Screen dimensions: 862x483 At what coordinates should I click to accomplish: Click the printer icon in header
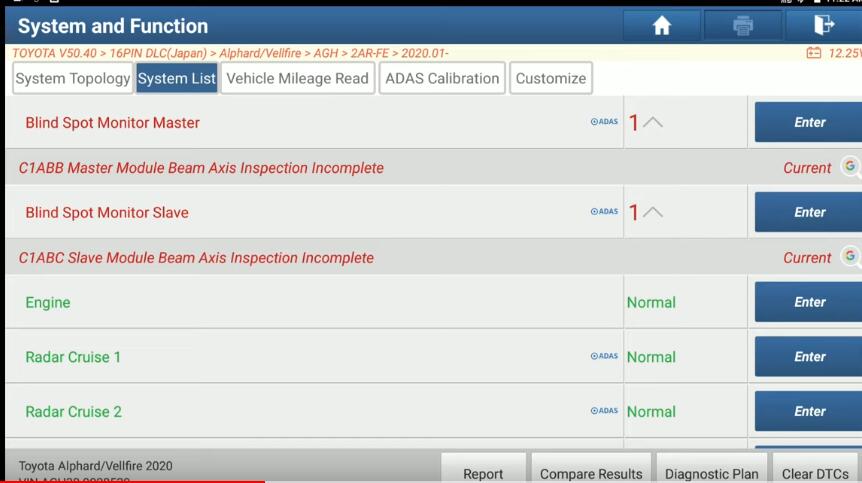(743, 26)
